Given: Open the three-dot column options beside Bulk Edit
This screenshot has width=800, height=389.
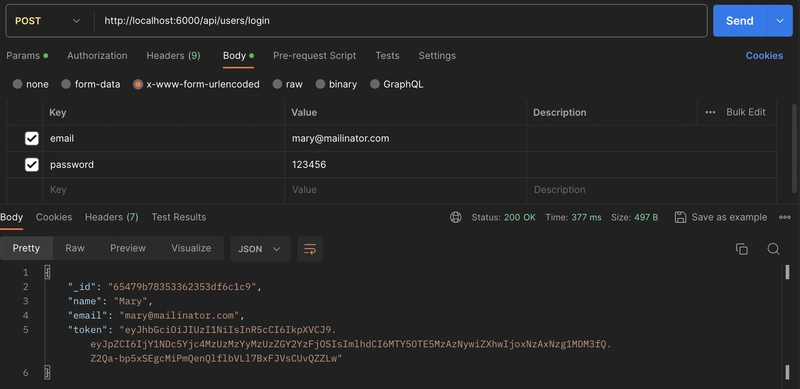Looking at the screenshot, I should click(x=710, y=112).
